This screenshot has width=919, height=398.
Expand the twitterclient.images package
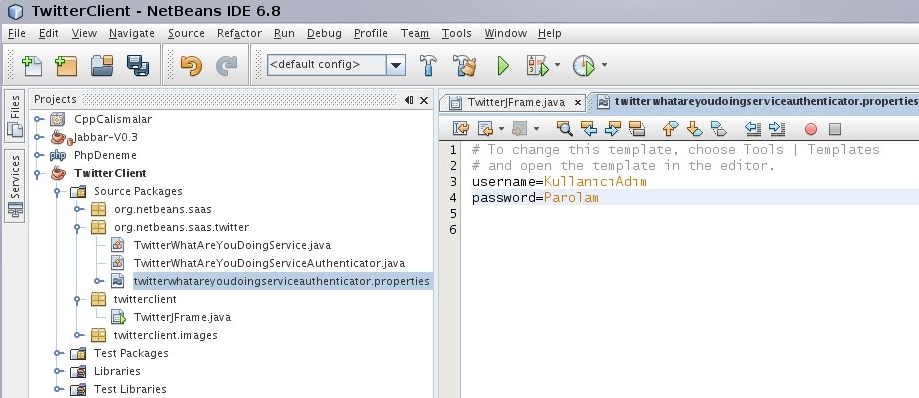point(79,335)
